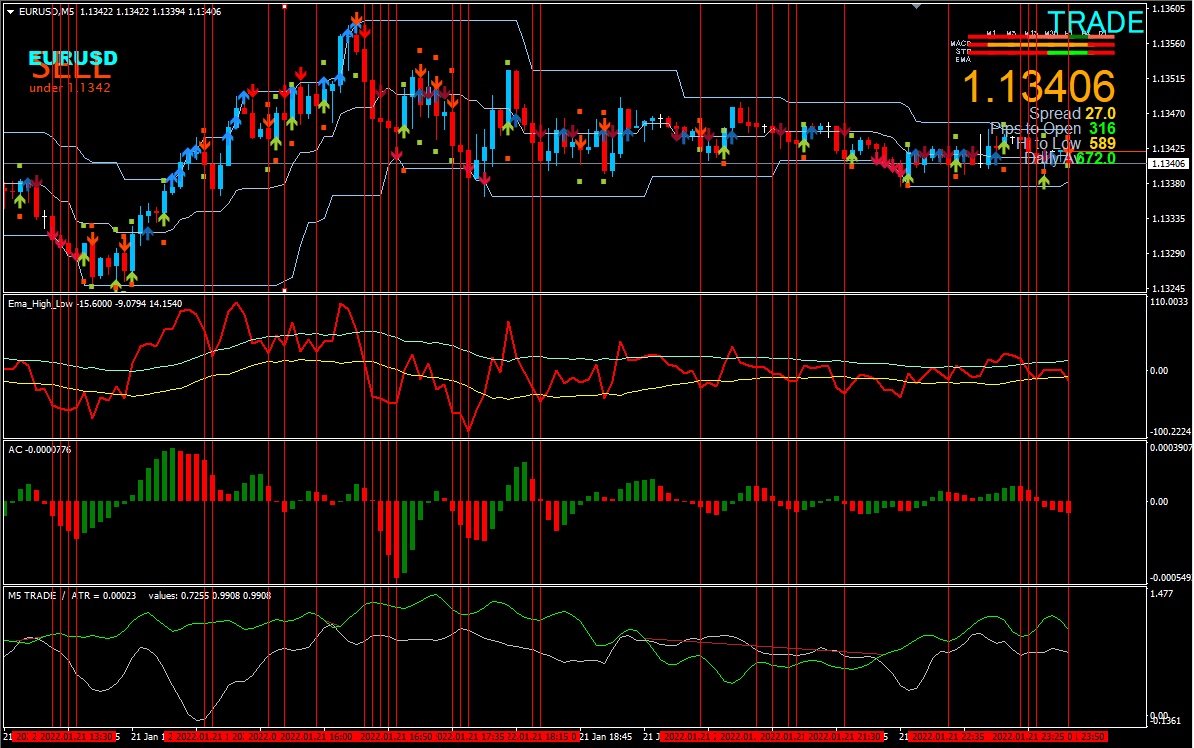Select the AC -0.0000776 indicator label
This screenshot has width=1194, height=748.
tap(40, 450)
